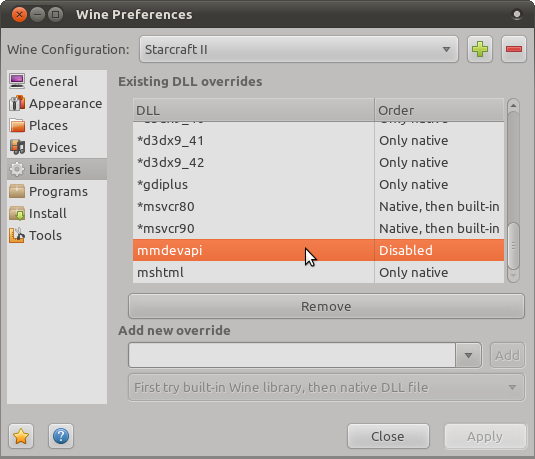Click the red minus remove configuration icon
Image resolution: width=535 pixels, height=459 pixels.
coord(514,49)
